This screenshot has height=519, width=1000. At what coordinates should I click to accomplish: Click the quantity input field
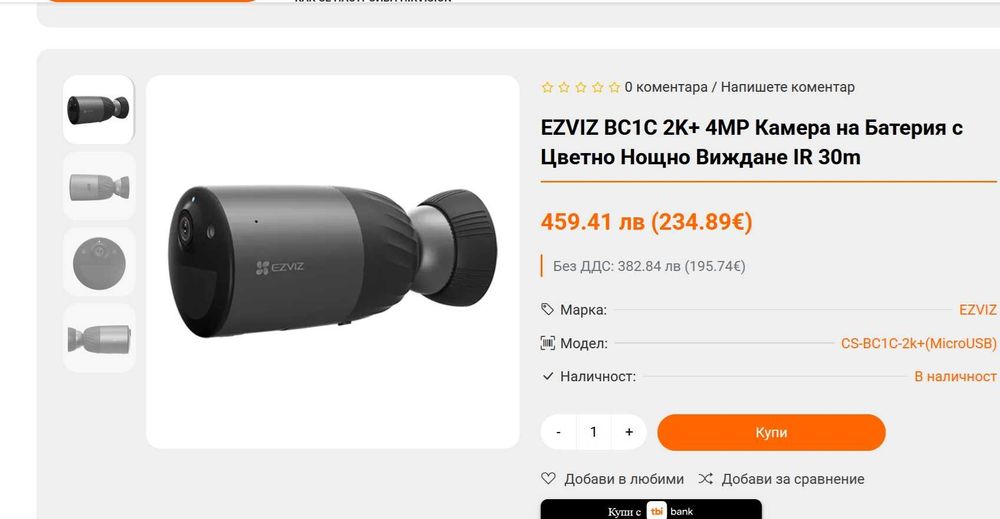click(594, 432)
